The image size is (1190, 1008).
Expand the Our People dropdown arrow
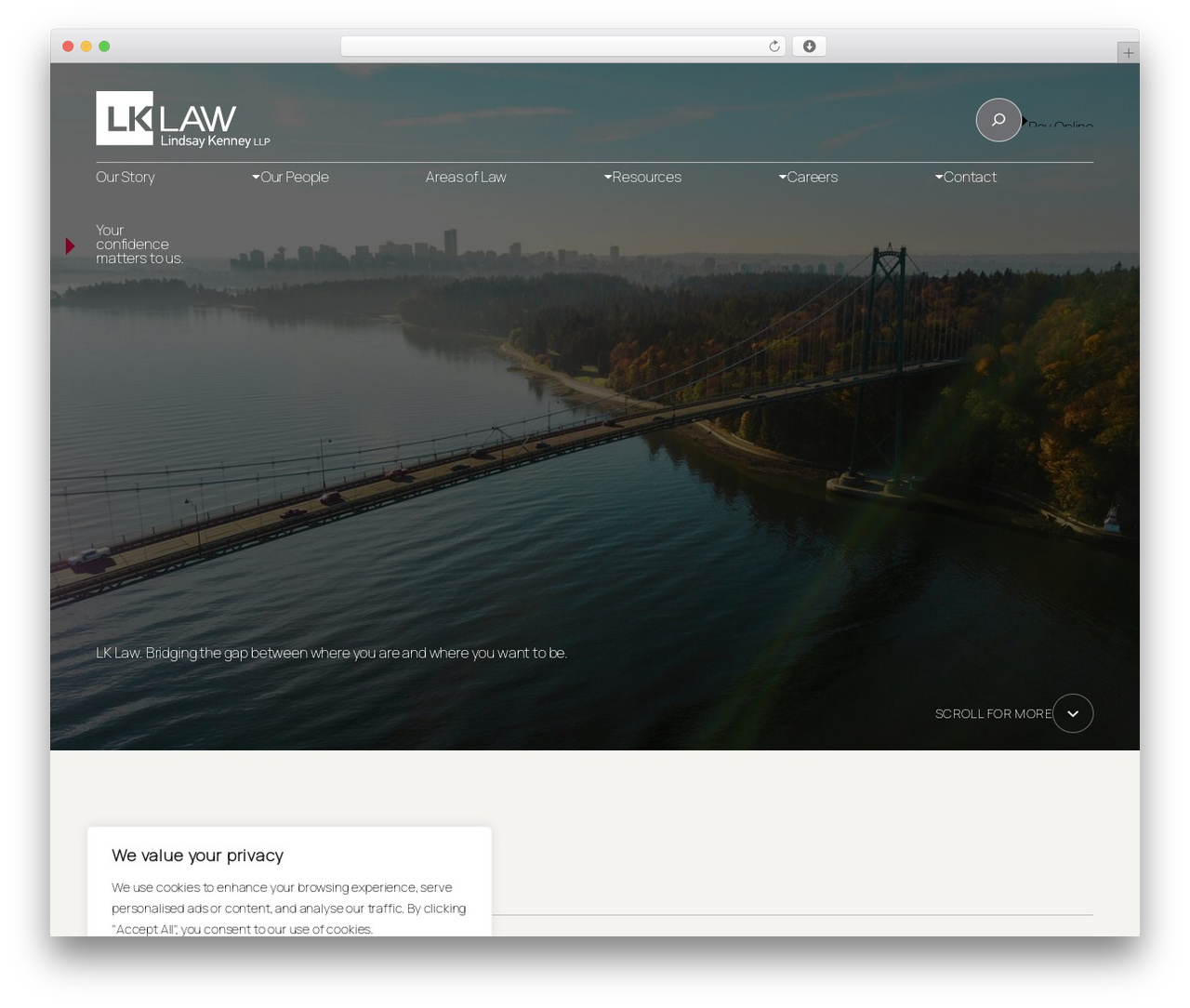tap(256, 177)
